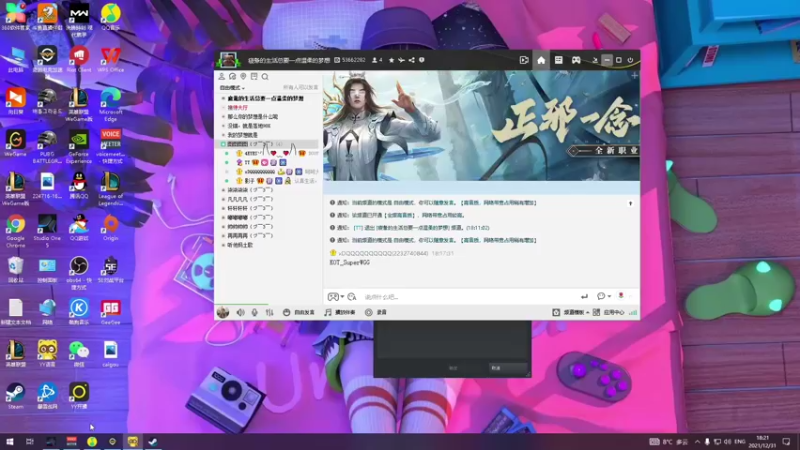Open the GeForce Experience desktop shortcut
This screenshot has width=800, height=450.
(x=79, y=147)
